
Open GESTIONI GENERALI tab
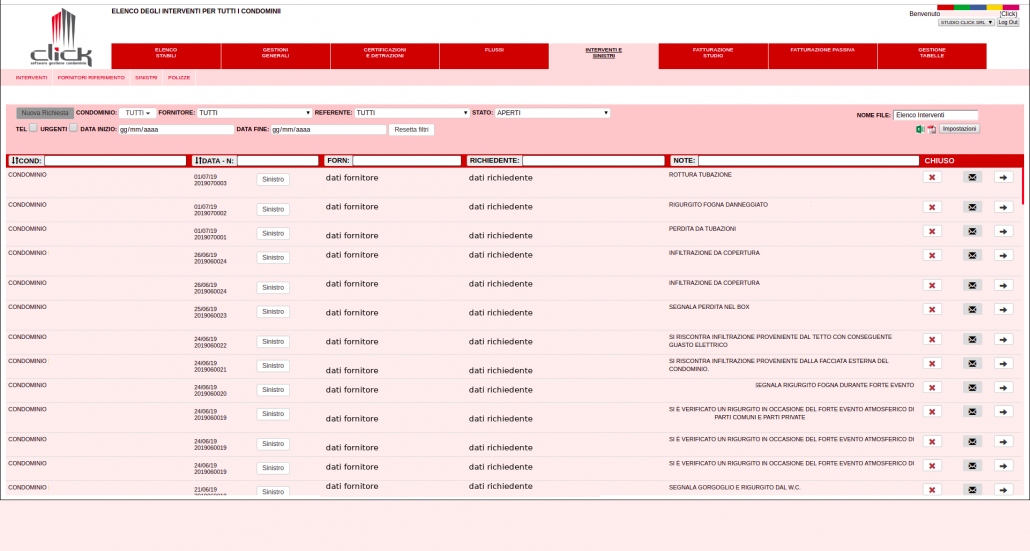coord(275,56)
